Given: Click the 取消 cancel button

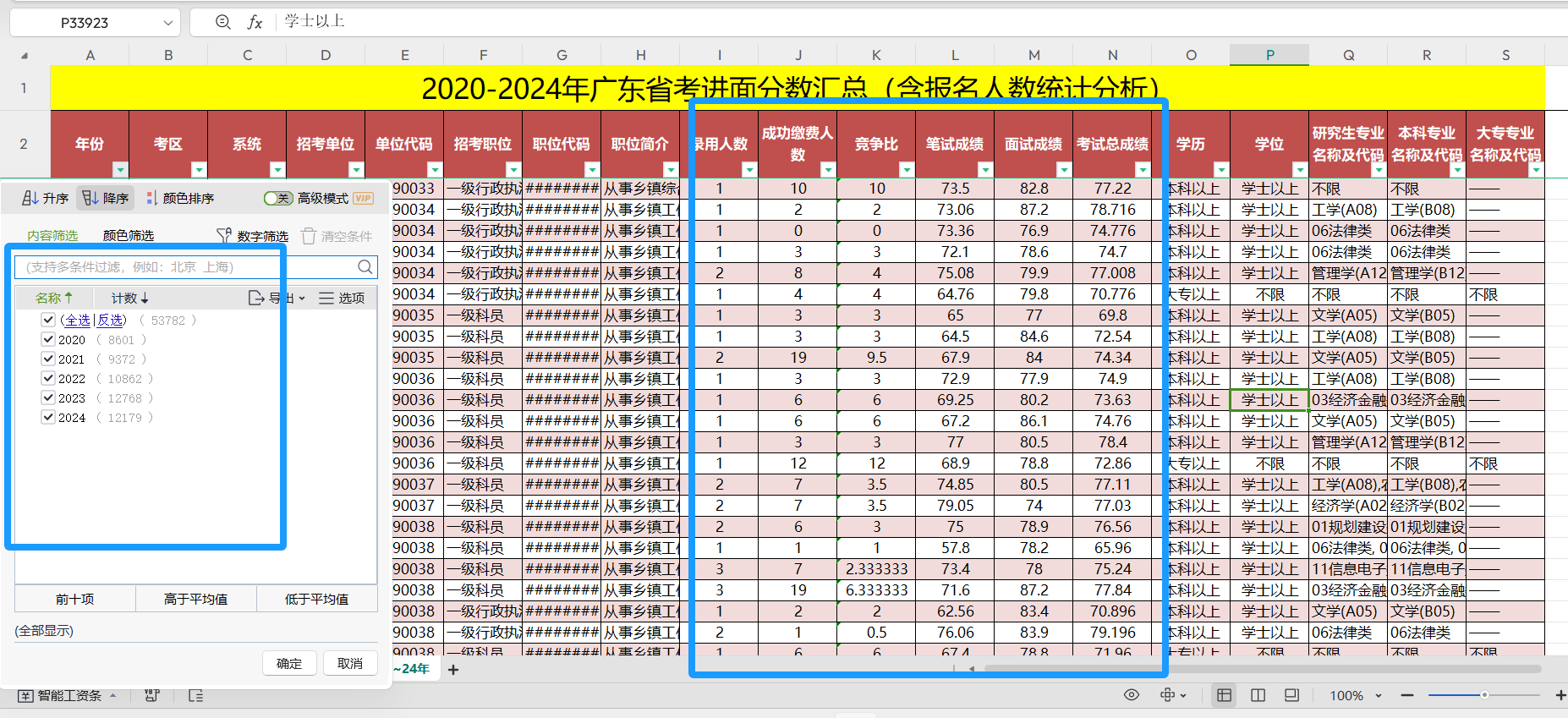Looking at the screenshot, I should click(x=350, y=664).
